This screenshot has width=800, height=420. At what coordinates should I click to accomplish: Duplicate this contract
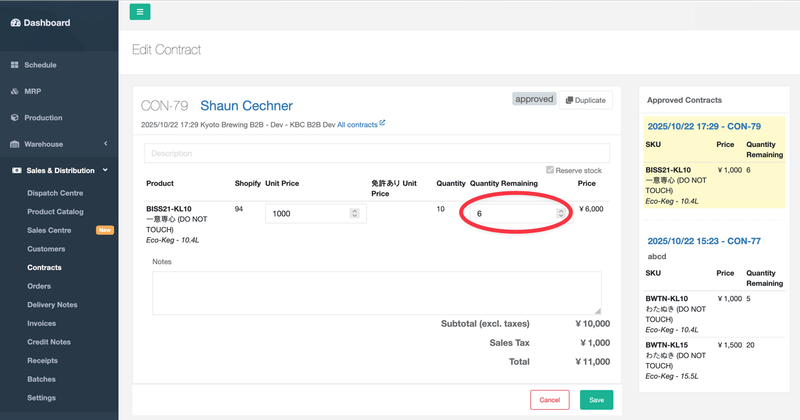[585, 100]
